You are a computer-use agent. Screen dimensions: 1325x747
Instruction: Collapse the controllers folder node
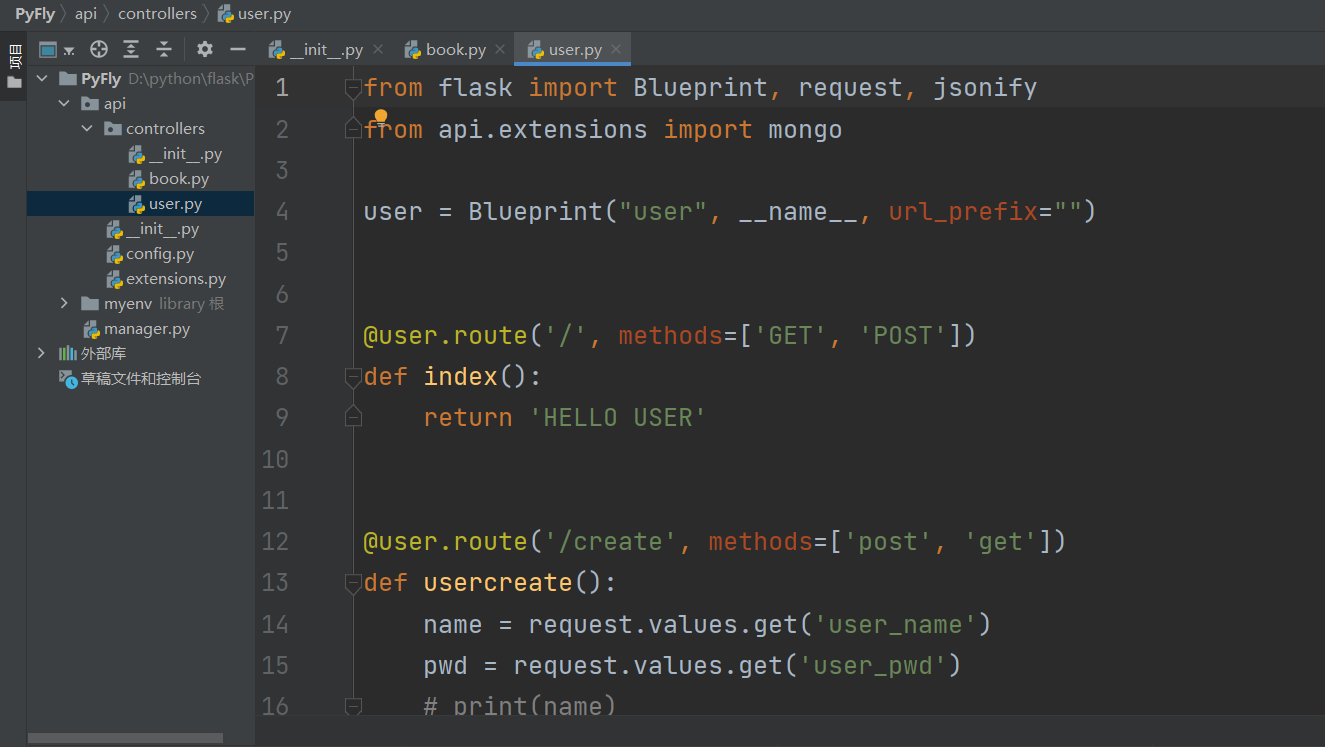pos(87,128)
